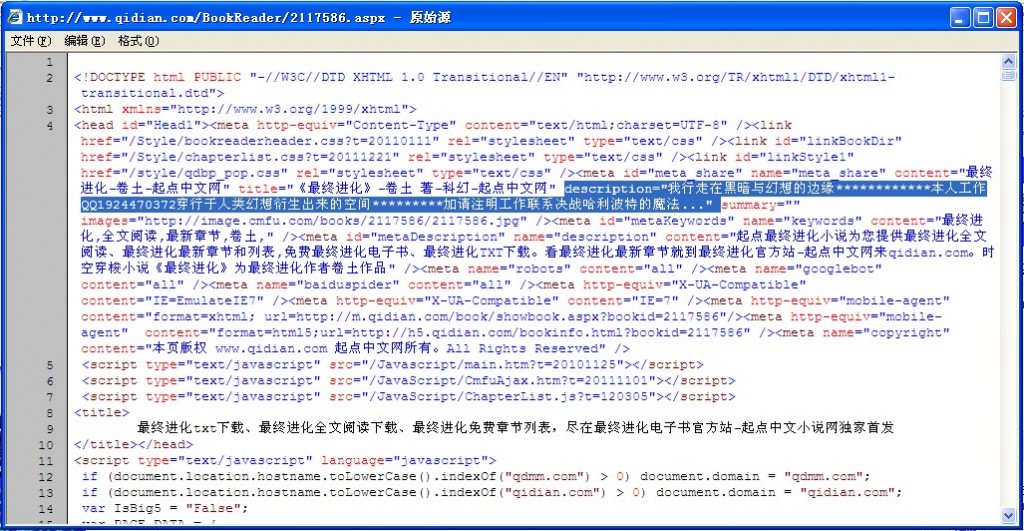Click line number 5 in the gutter
The height and width of the screenshot is (531, 1024).
[x=49, y=365]
